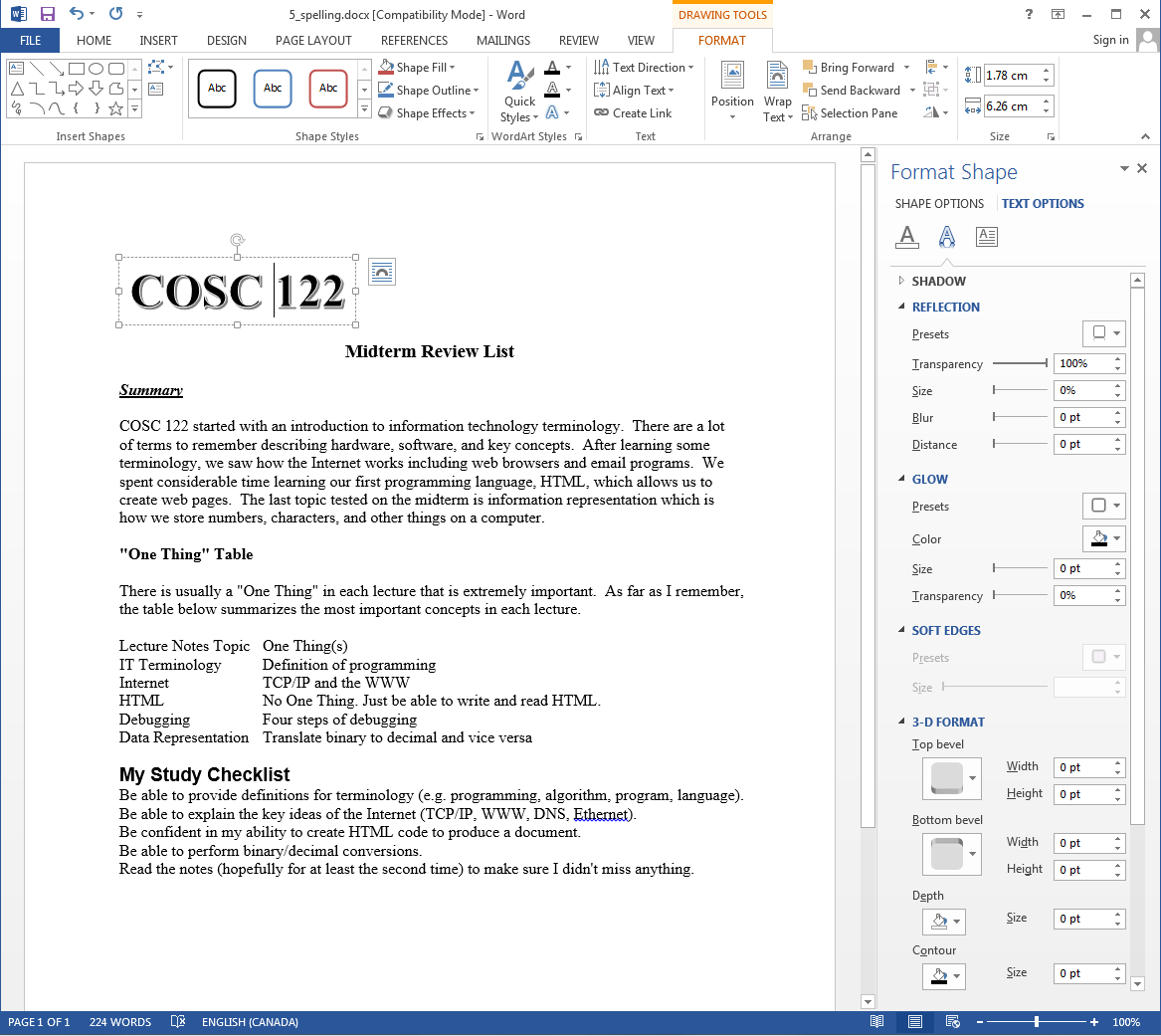
Task: Undo the last action
Action: (77, 13)
